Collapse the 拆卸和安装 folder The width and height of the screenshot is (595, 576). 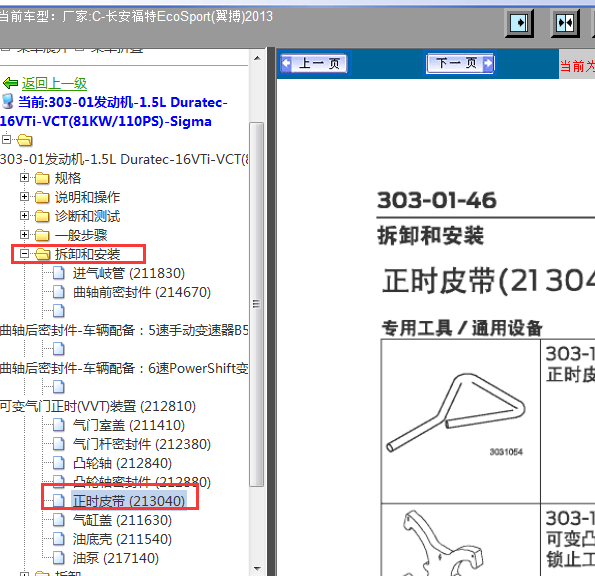[24, 253]
